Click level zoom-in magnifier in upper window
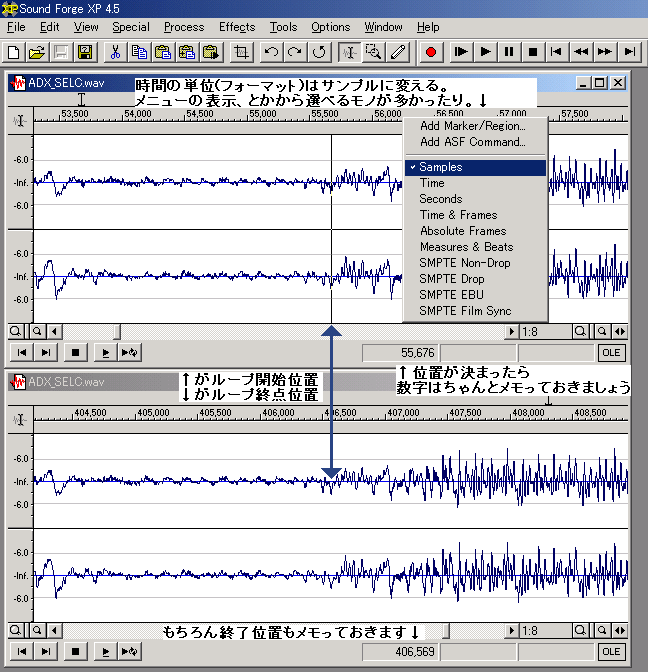This screenshot has height=672, width=648. (x=15, y=332)
